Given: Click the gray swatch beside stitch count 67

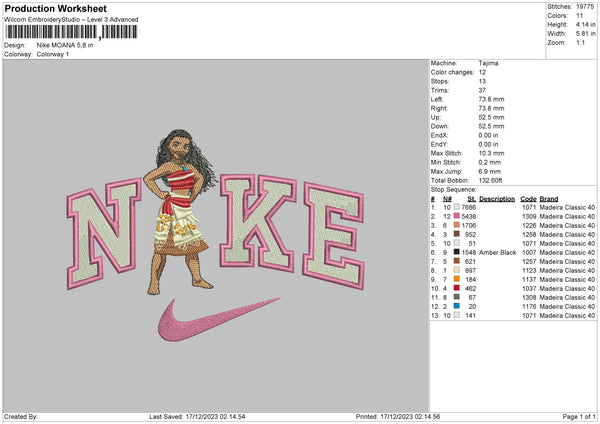Looking at the screenshot, I should click(457, 297).
